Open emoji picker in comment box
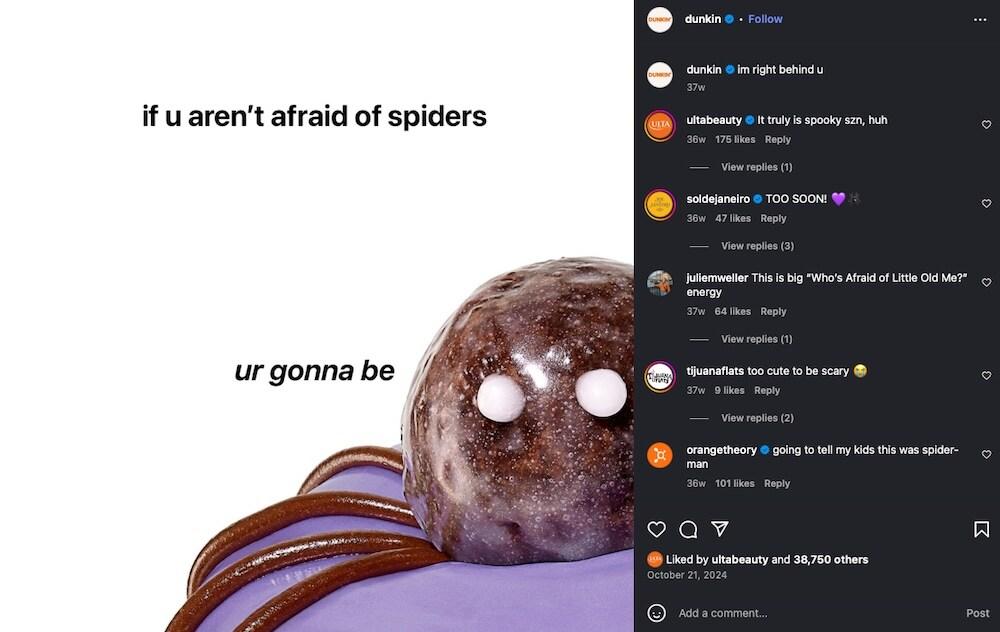1000x632 pixels. pyautogui.click(x=656, y=613)
